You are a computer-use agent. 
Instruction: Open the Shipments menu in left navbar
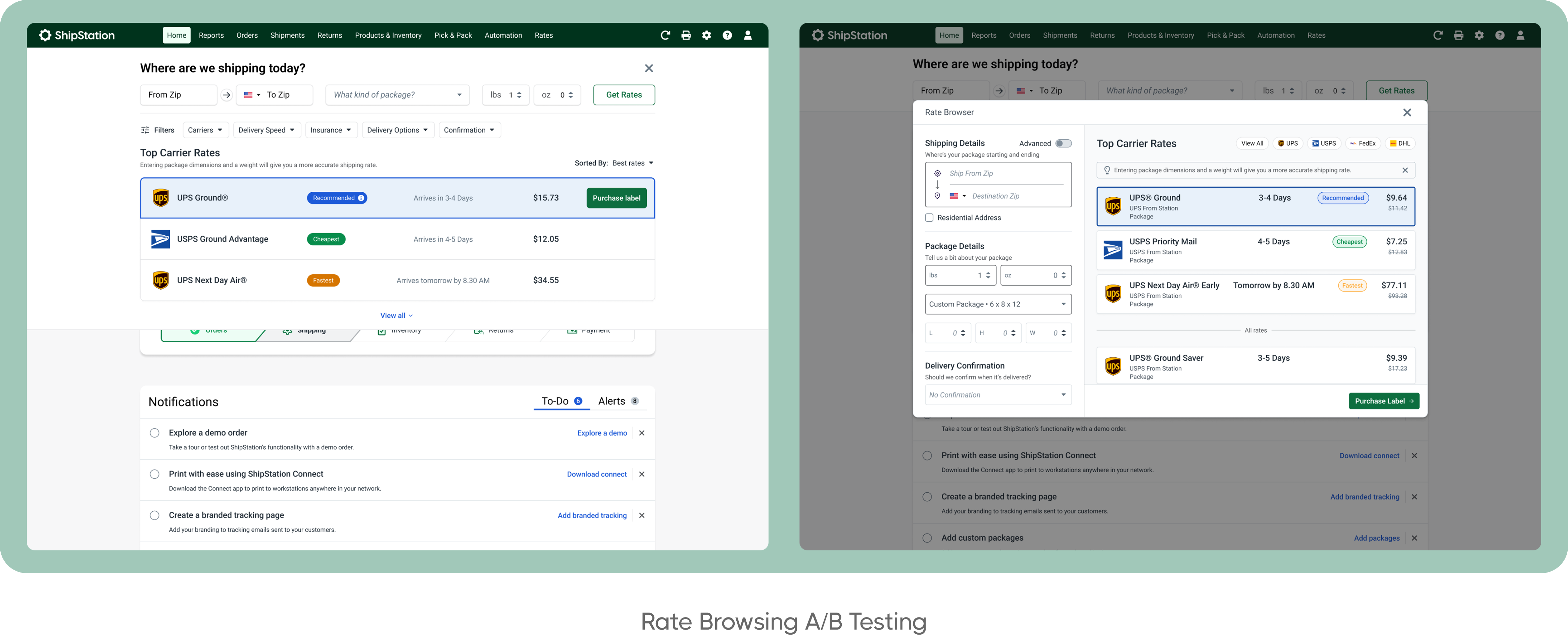coord(287,35)
